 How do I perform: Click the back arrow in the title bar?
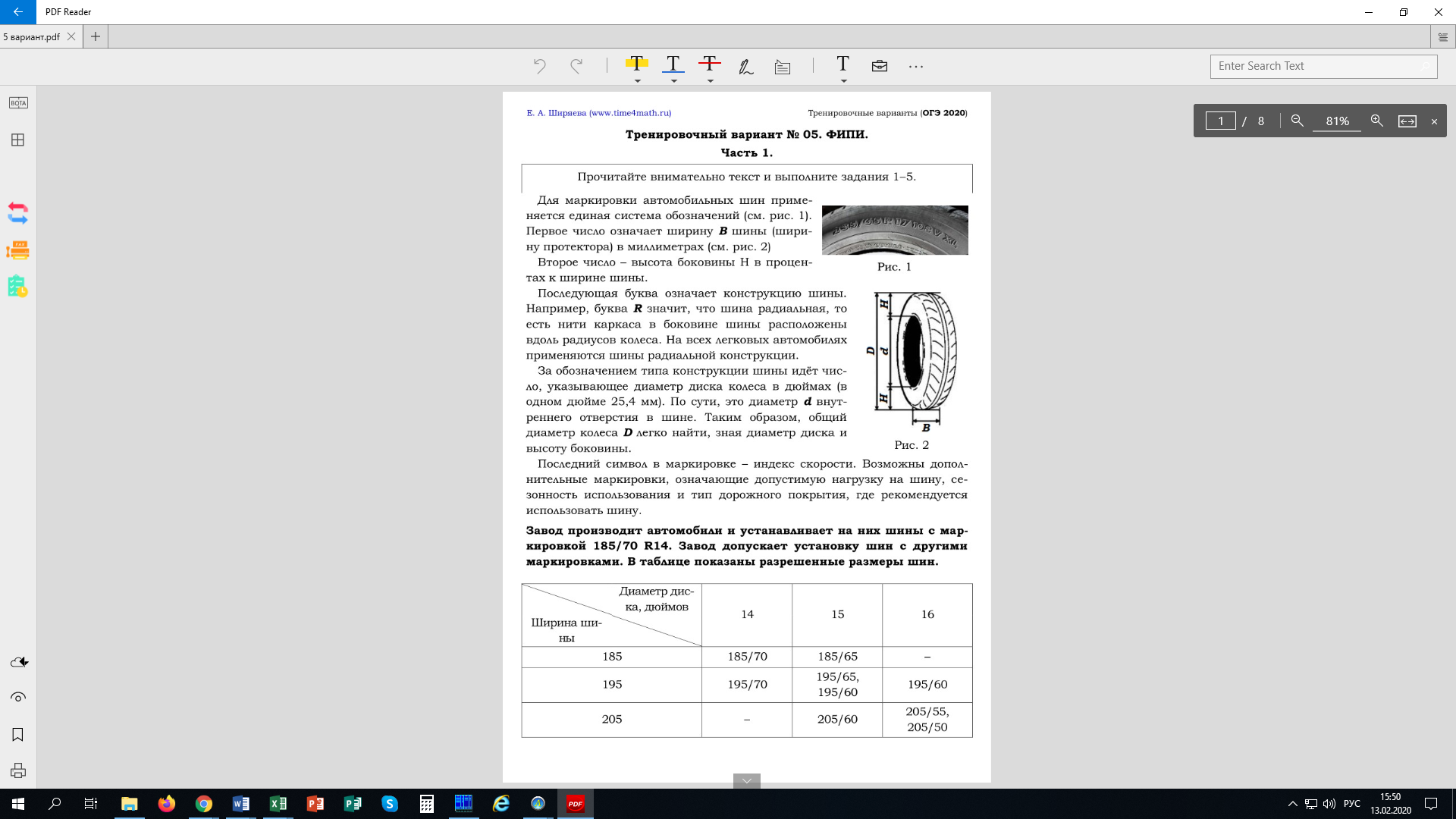click(x=17, y=12)
